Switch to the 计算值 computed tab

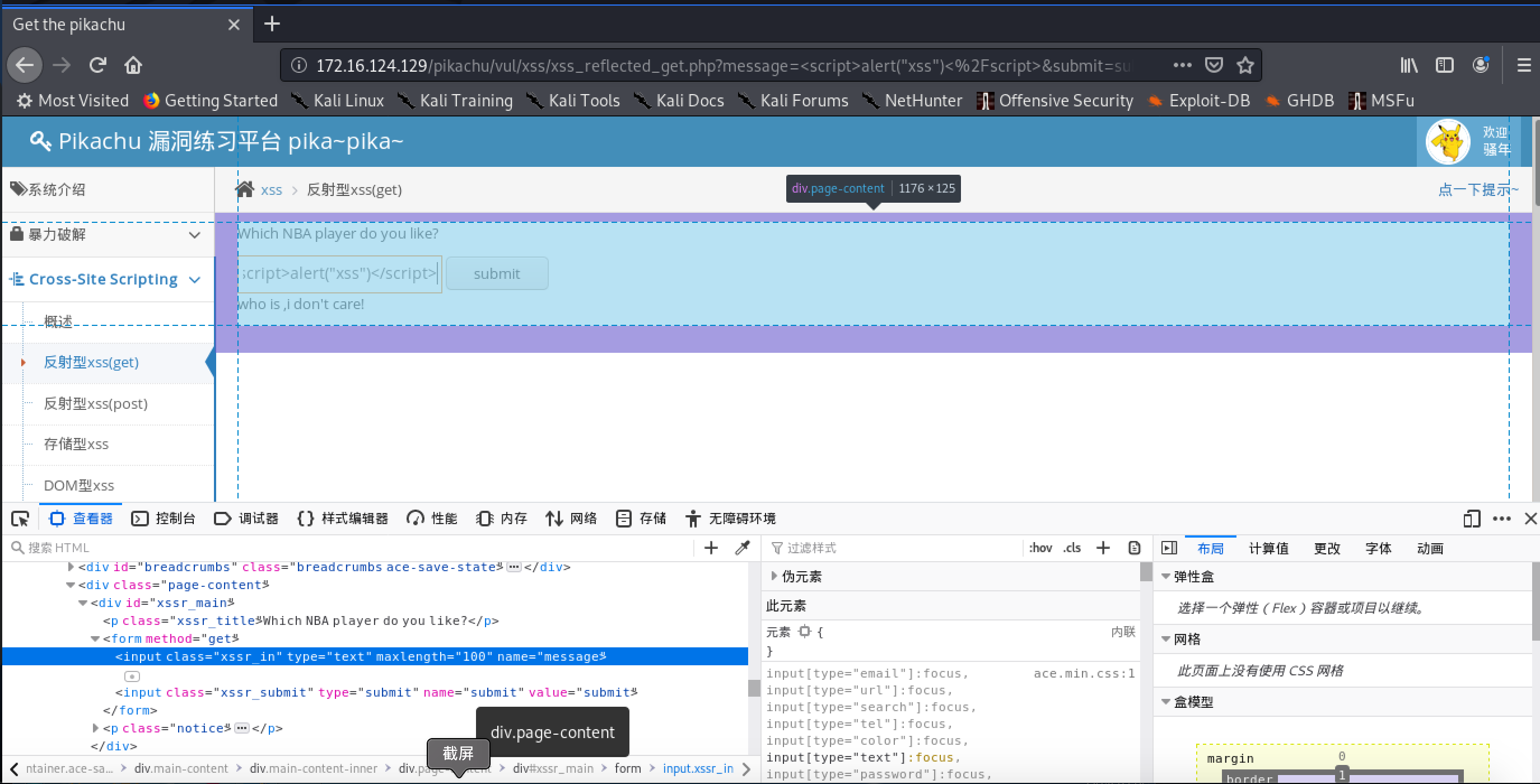pyautogui.click(x=1268, y=548)
